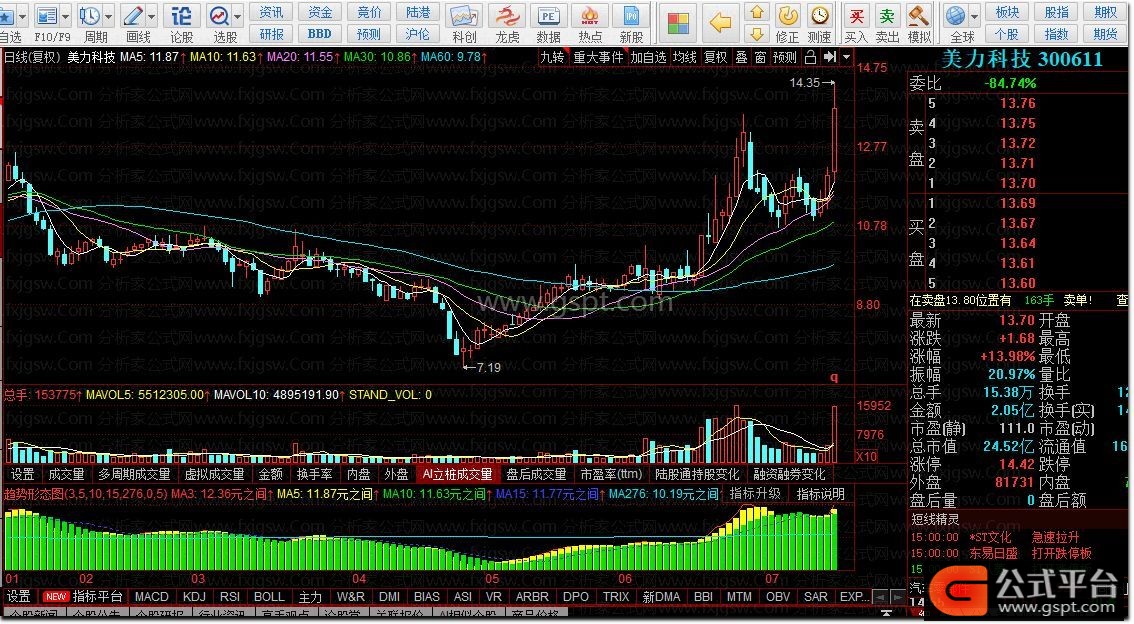Click the 测速 speed test clock icon

(819, 15)
